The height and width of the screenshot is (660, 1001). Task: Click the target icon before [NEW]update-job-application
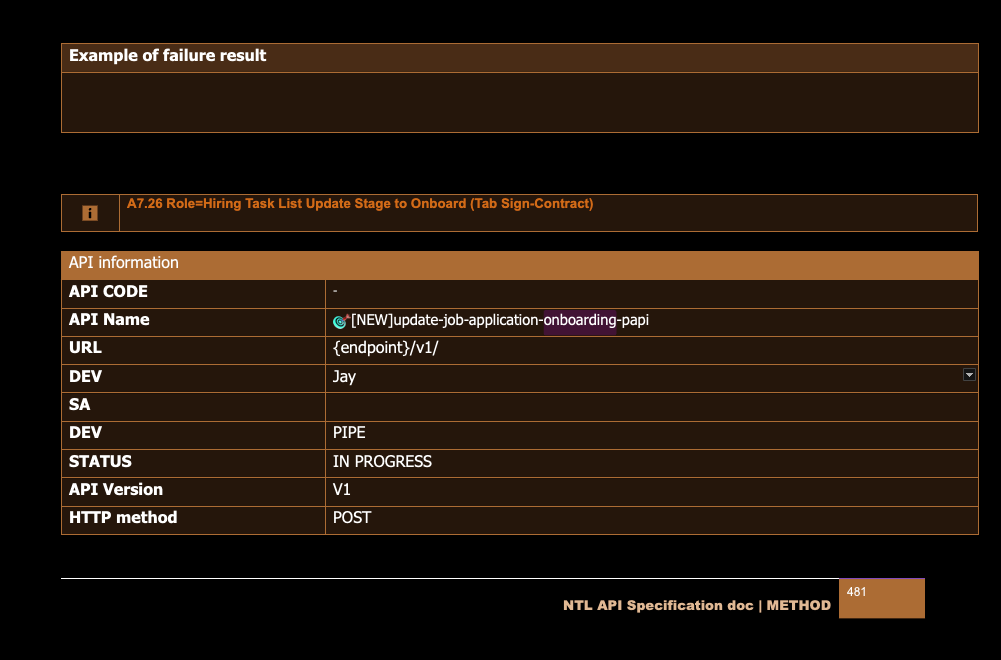(340, 321)
